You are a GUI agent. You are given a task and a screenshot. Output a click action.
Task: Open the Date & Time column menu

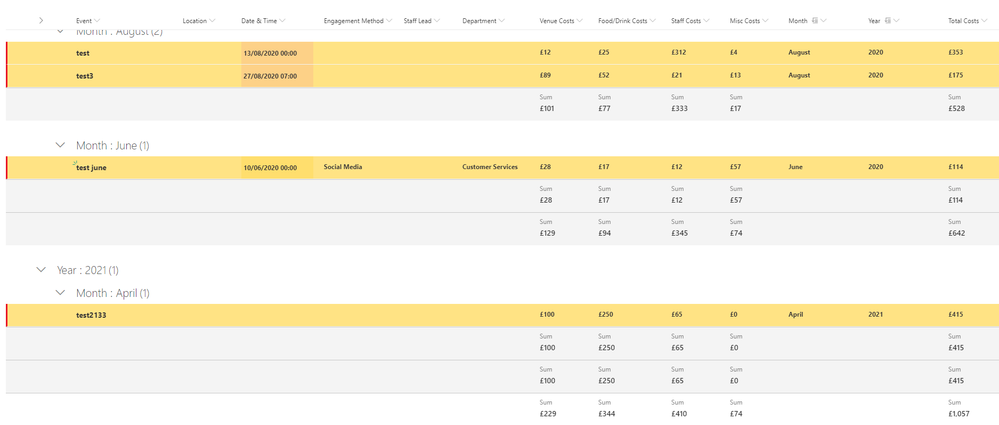point(283,21)
